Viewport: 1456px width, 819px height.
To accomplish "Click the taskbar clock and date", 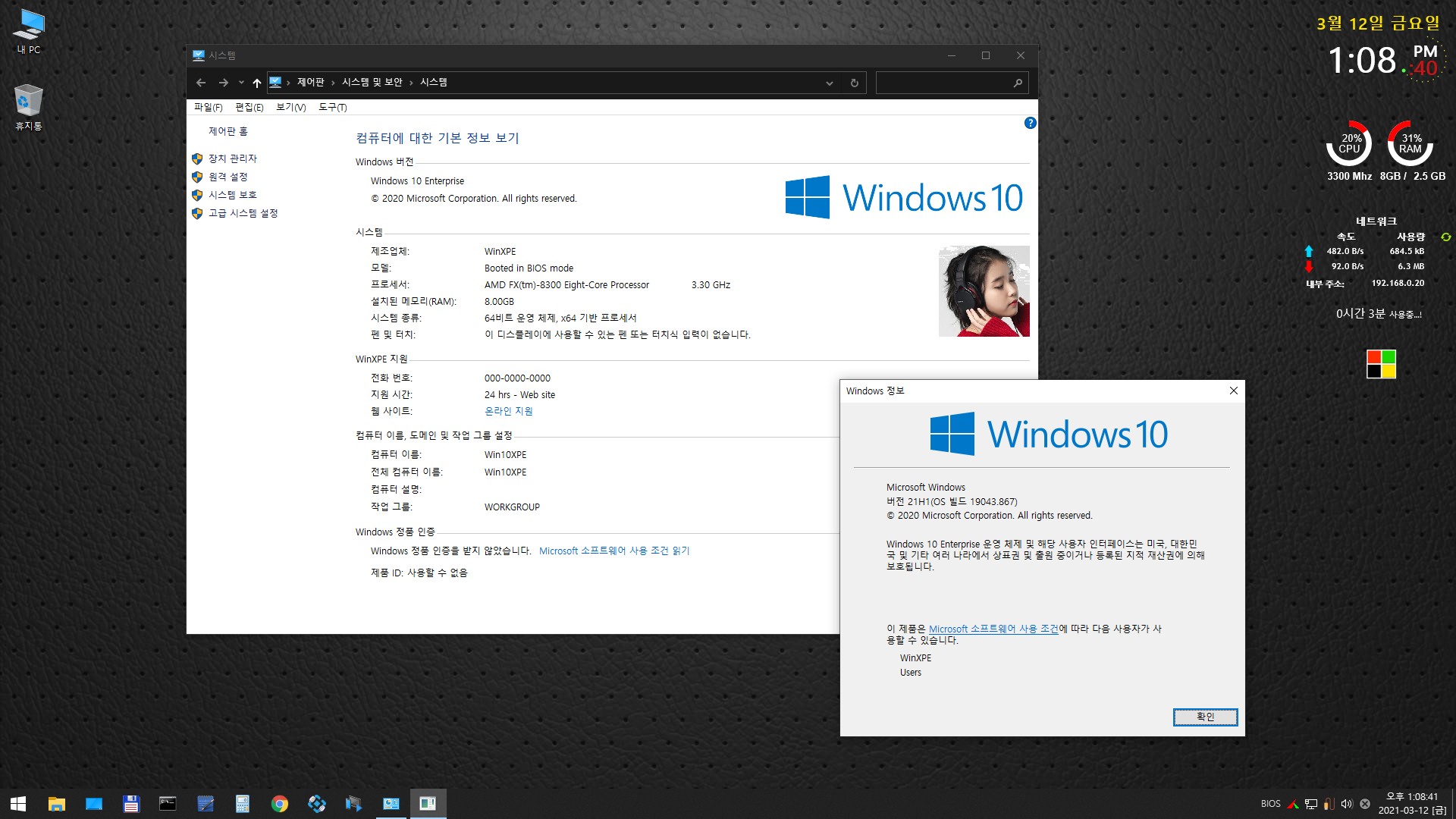I will [1412, 804].
